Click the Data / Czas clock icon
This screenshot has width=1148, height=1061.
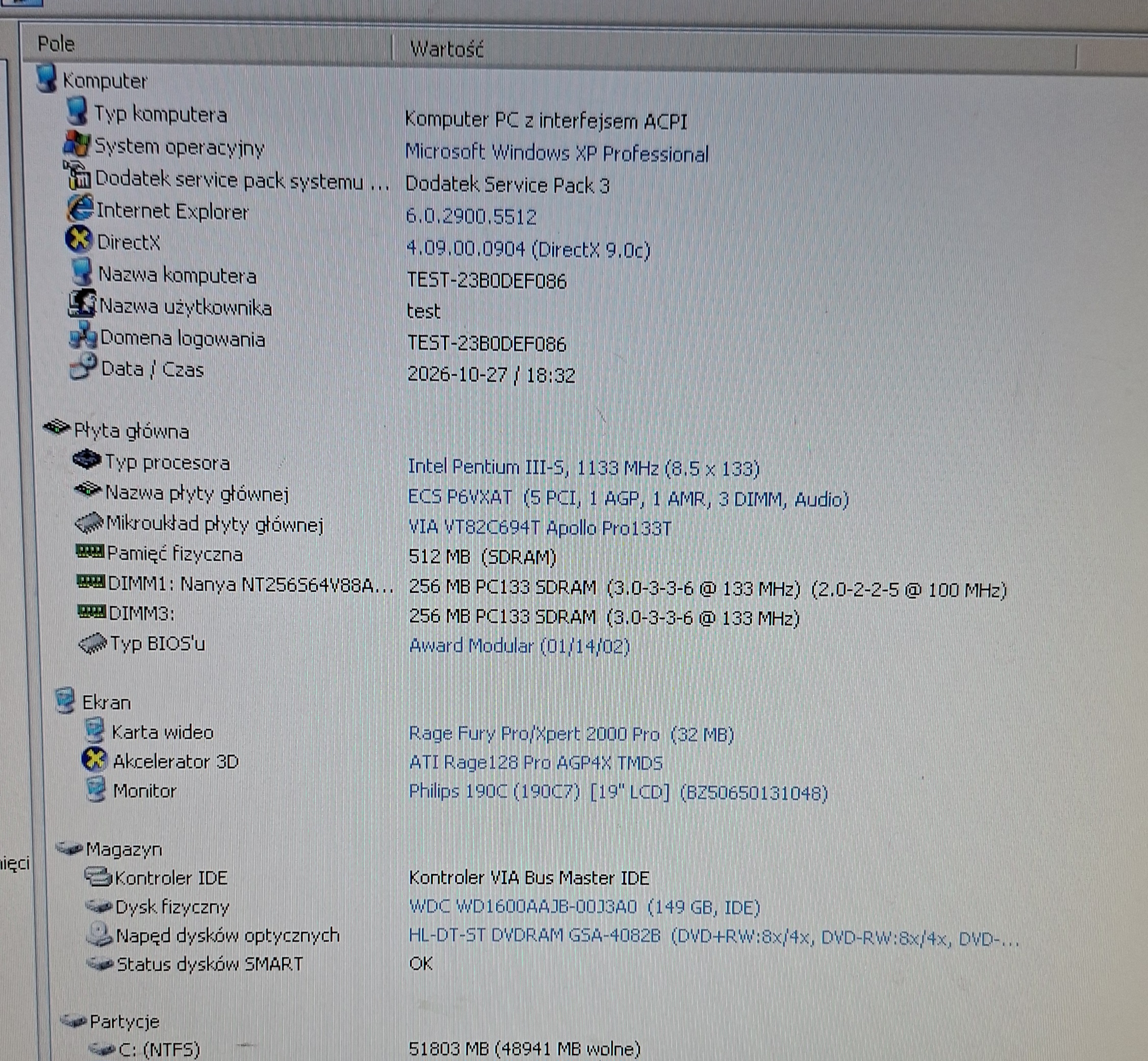pos(83,366)
